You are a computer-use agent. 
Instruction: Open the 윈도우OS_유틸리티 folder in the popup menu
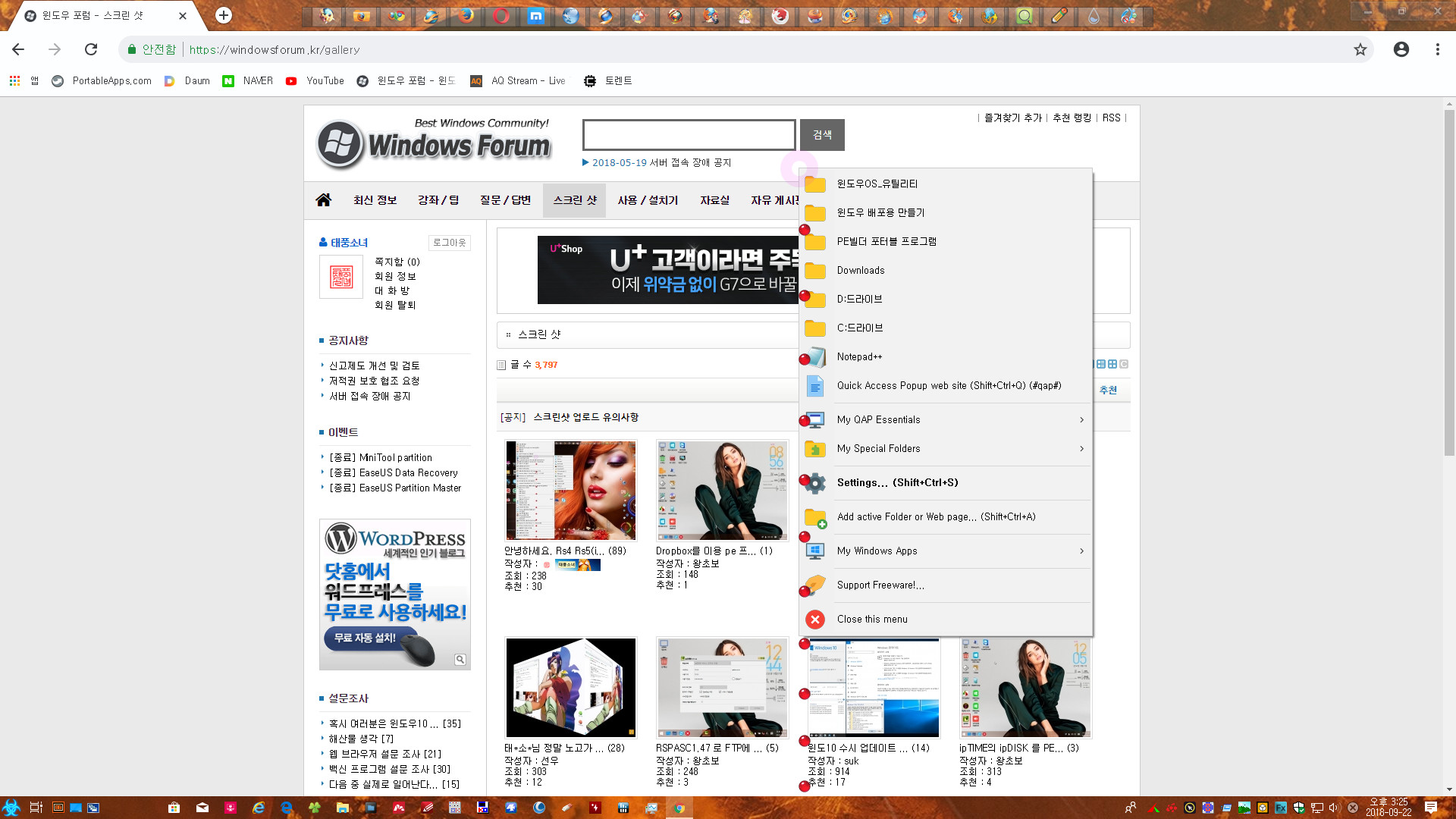(946, 184)
